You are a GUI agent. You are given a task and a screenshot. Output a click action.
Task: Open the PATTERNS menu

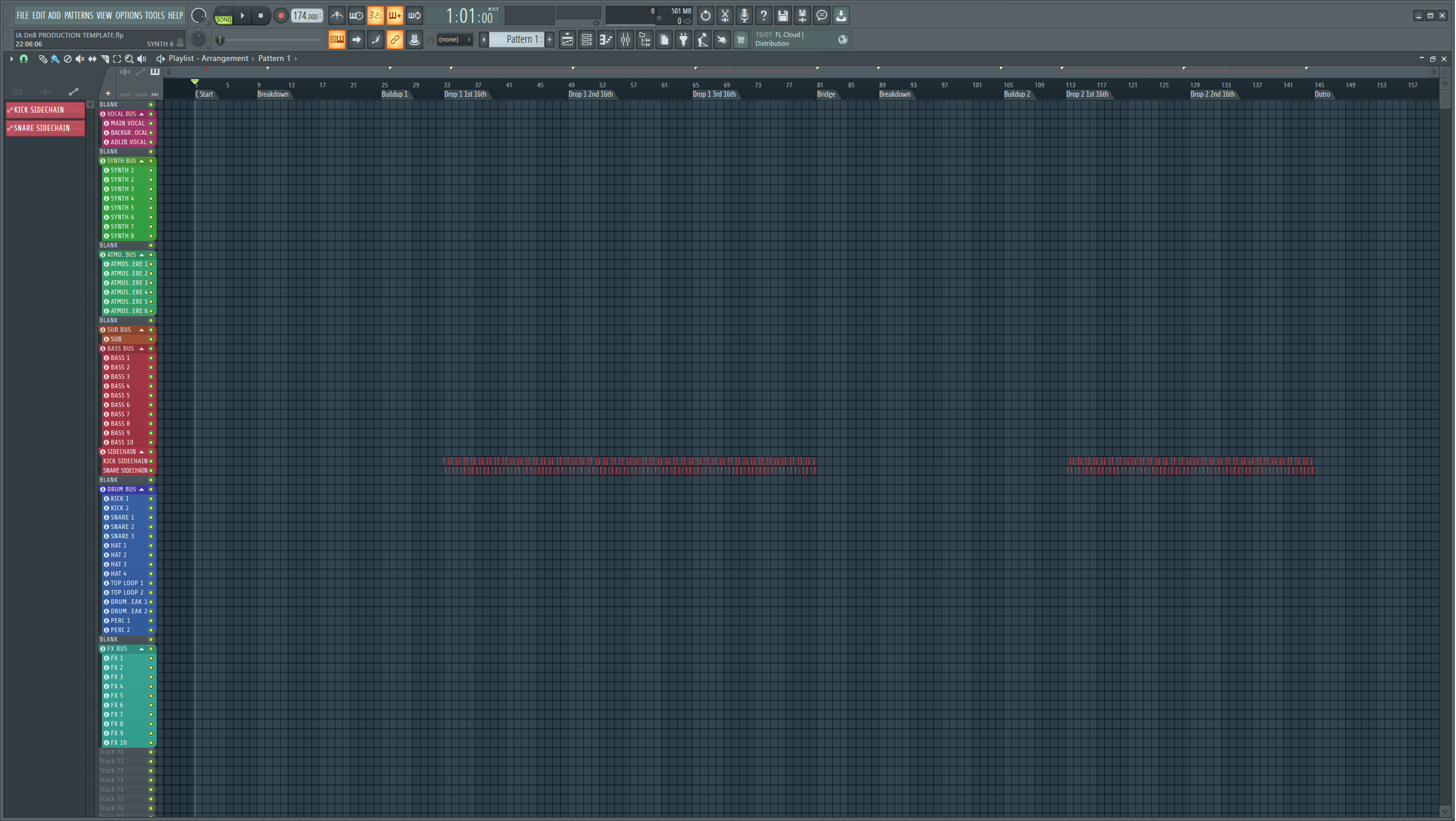pyautogui.click(x=79, y=16)
